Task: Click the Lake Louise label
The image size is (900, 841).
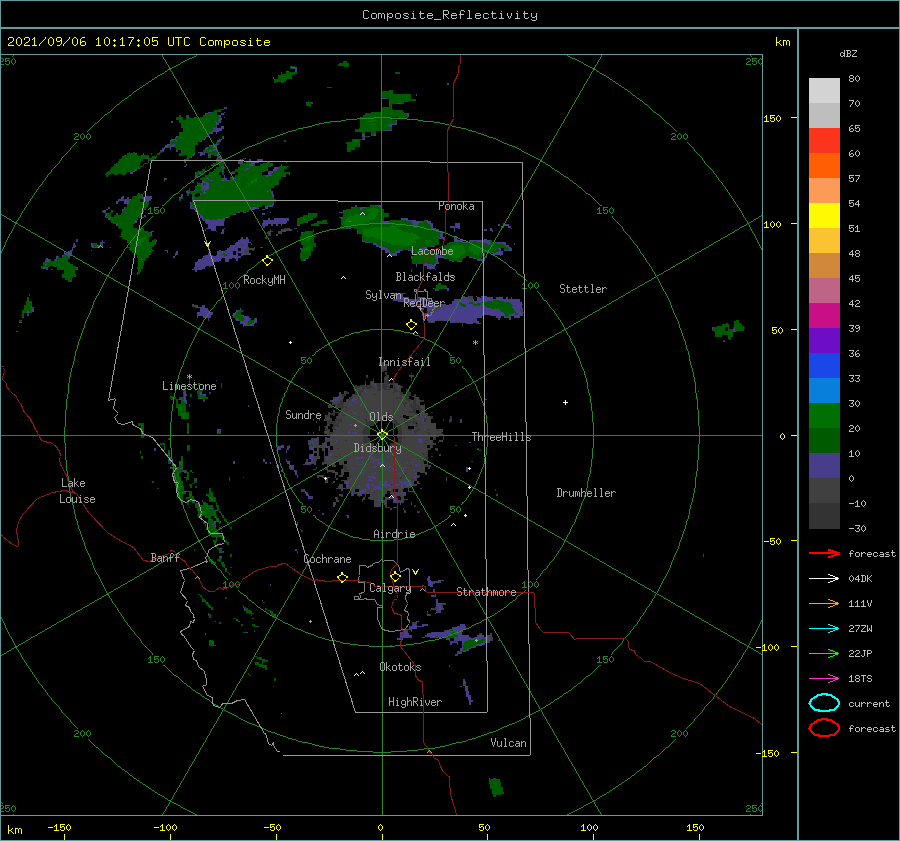Action: pos(77,491)
